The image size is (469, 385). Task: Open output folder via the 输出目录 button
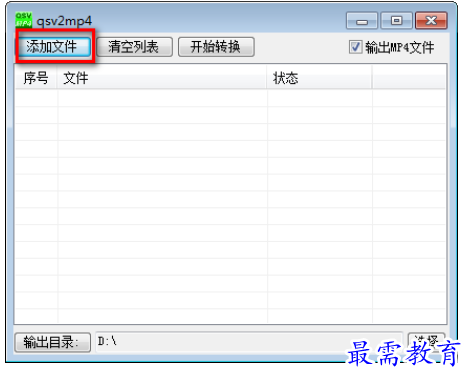tap(53, 342)
